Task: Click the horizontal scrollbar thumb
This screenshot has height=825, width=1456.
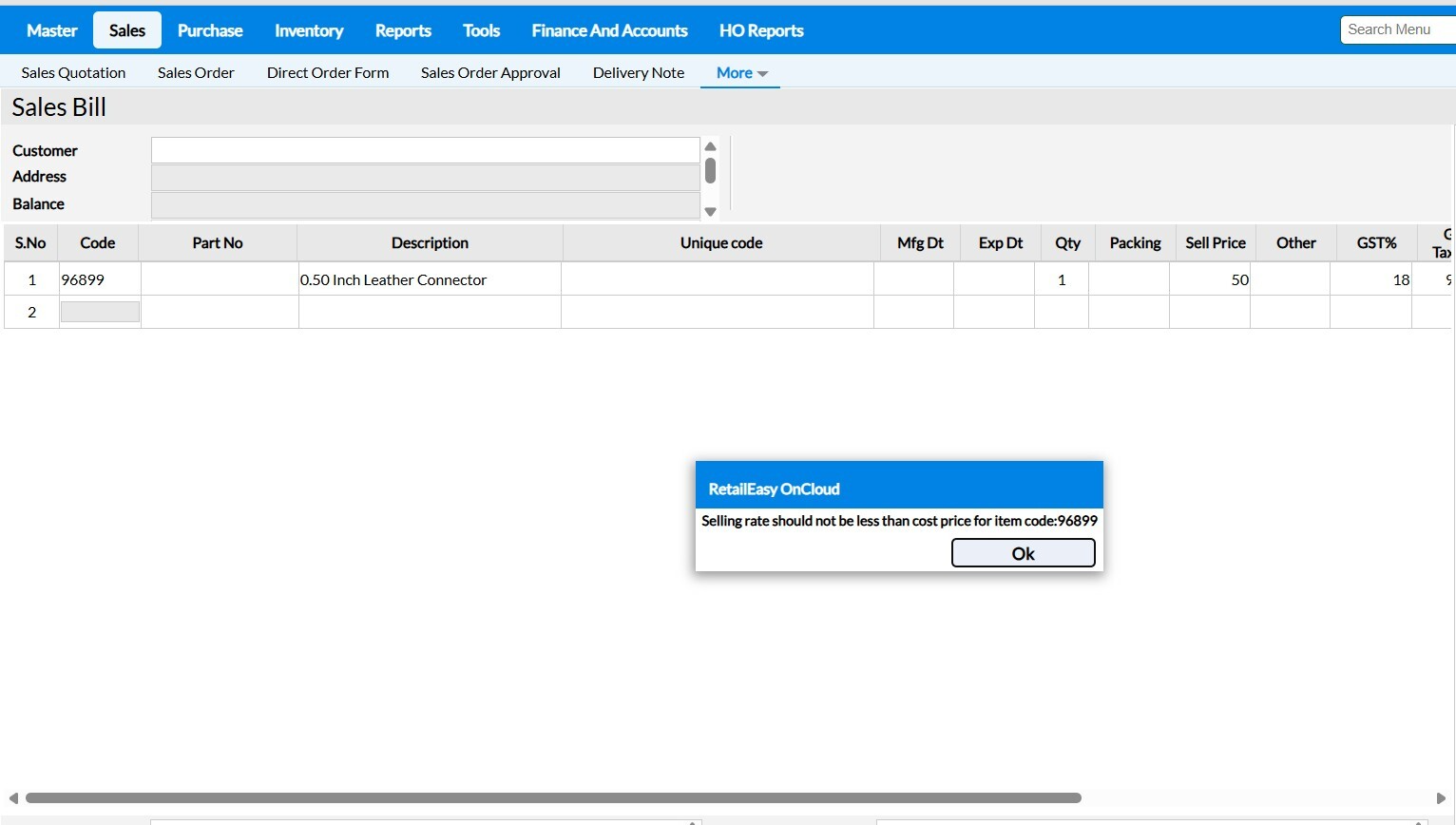Action: (x=553, y=798)
